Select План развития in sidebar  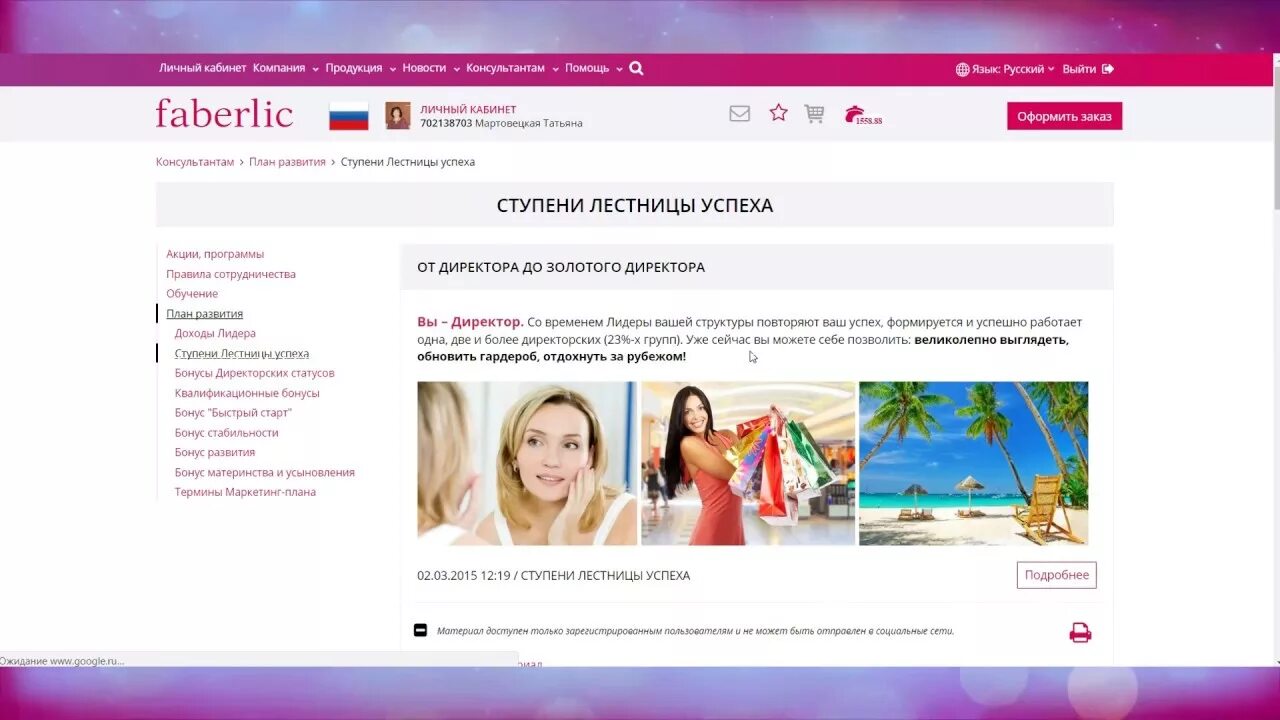click(x=204, y=314)
